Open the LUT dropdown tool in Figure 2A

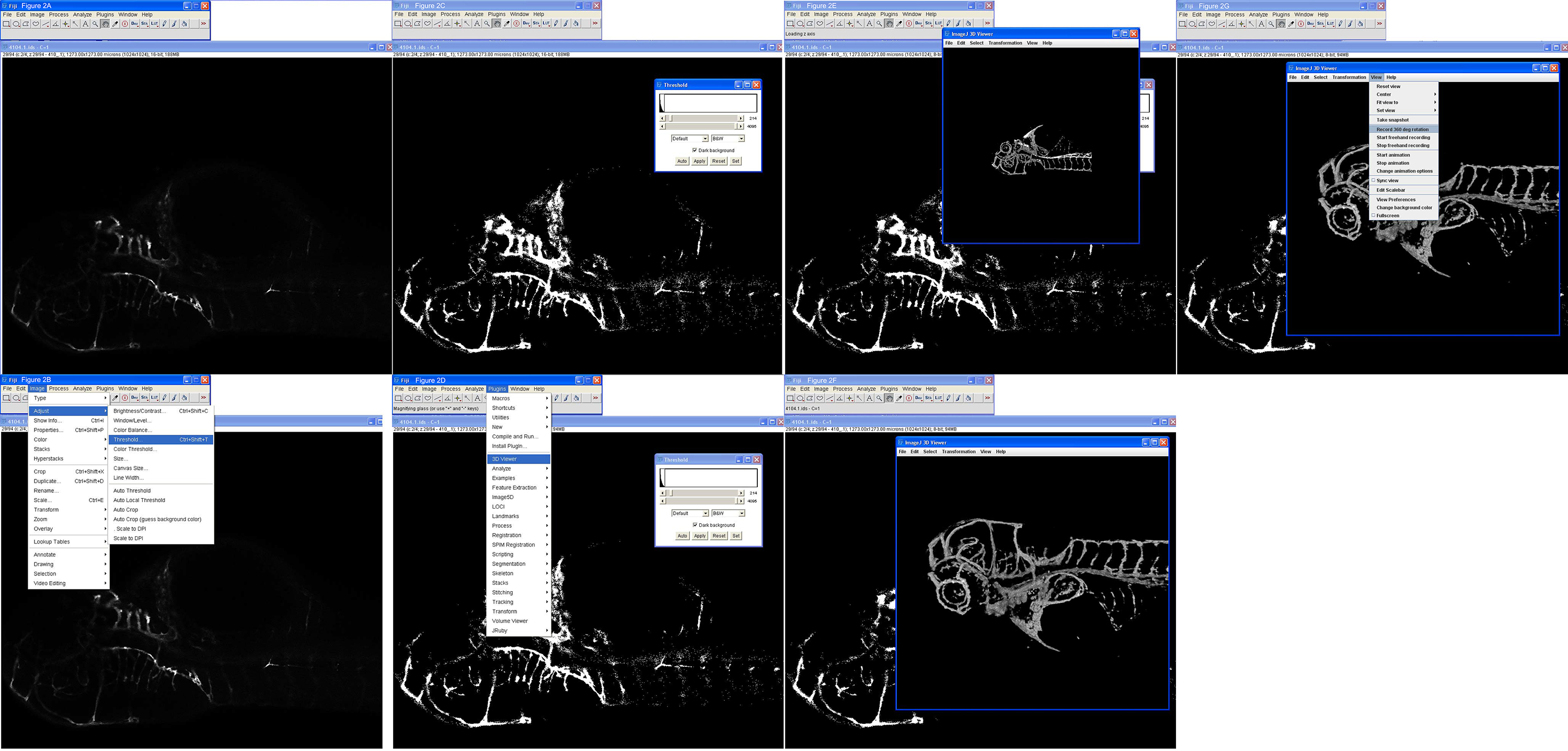click(x=155, y=25)
